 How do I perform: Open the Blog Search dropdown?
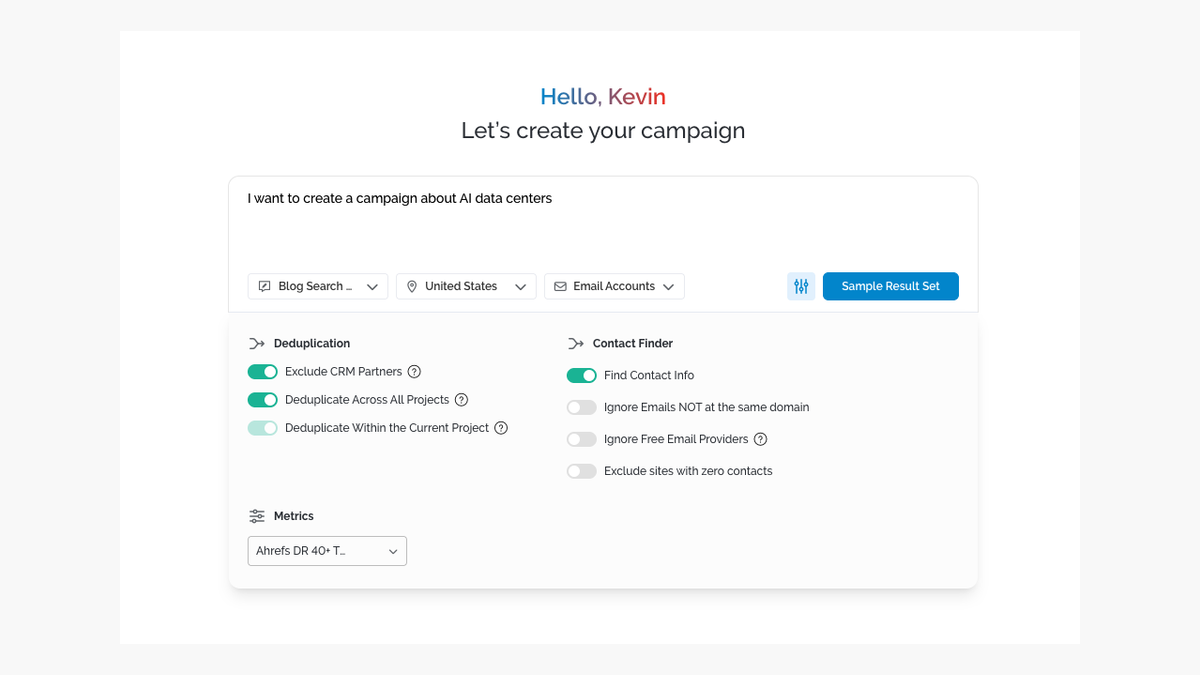(x=318, y=286)
